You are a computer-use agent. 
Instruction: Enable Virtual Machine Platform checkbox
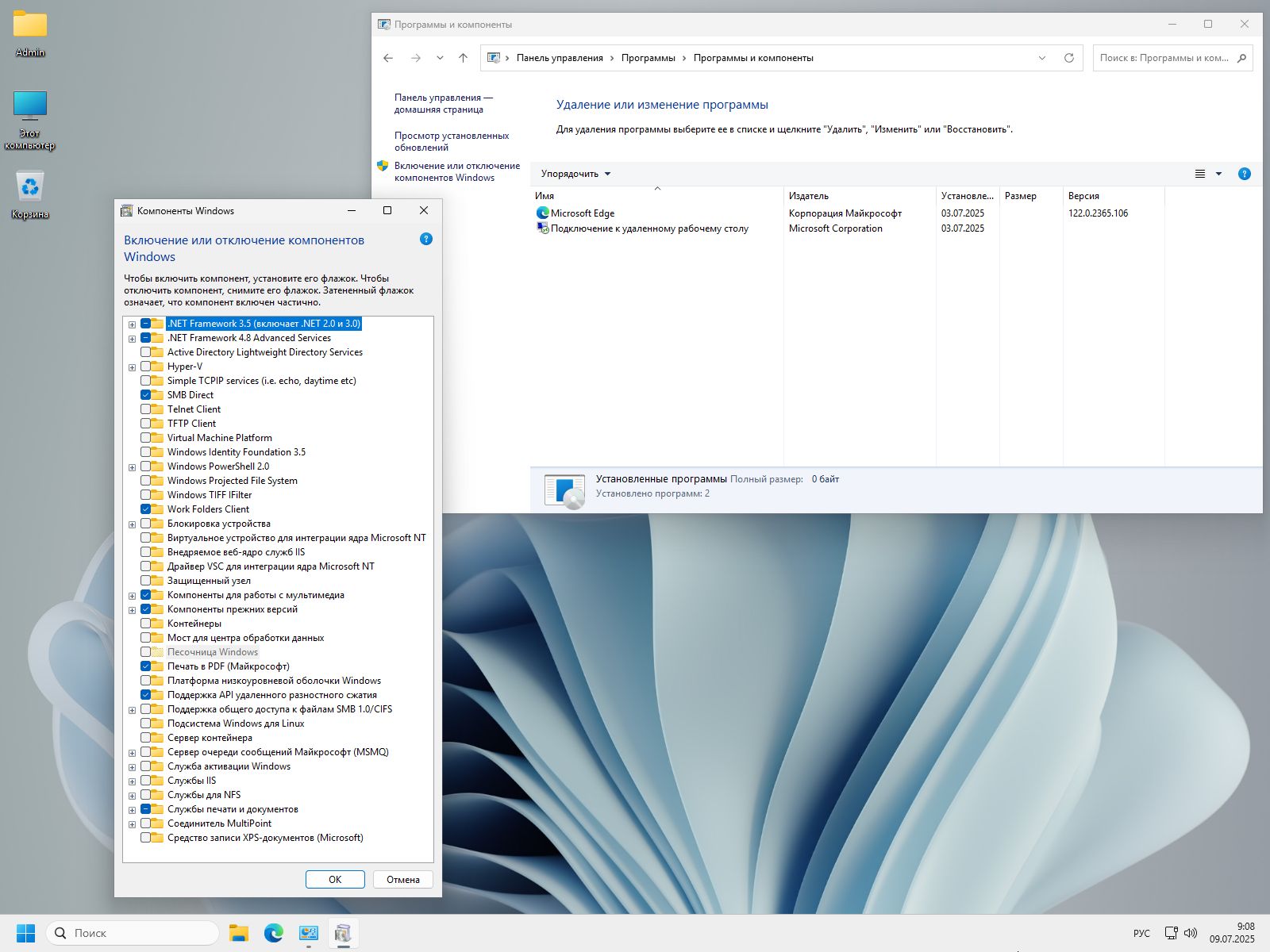tap(146, 438)
